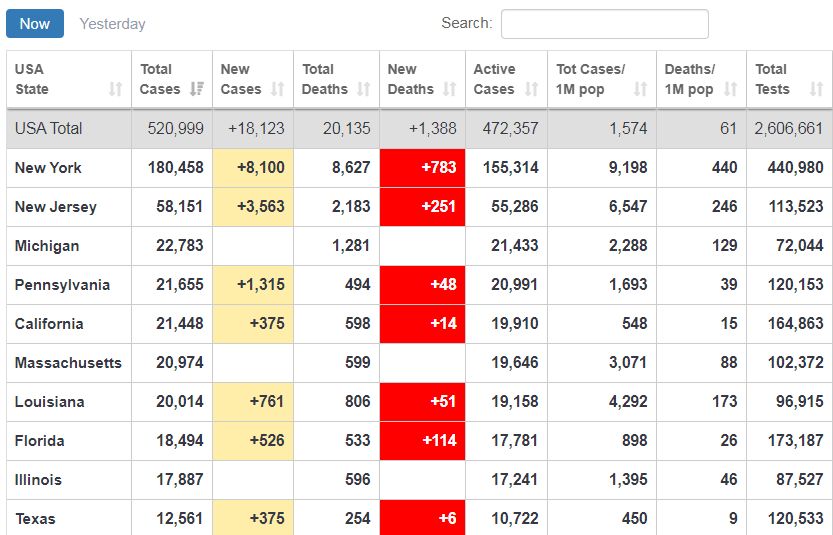Sort table by USA State column arrows

tap(115, 90)
